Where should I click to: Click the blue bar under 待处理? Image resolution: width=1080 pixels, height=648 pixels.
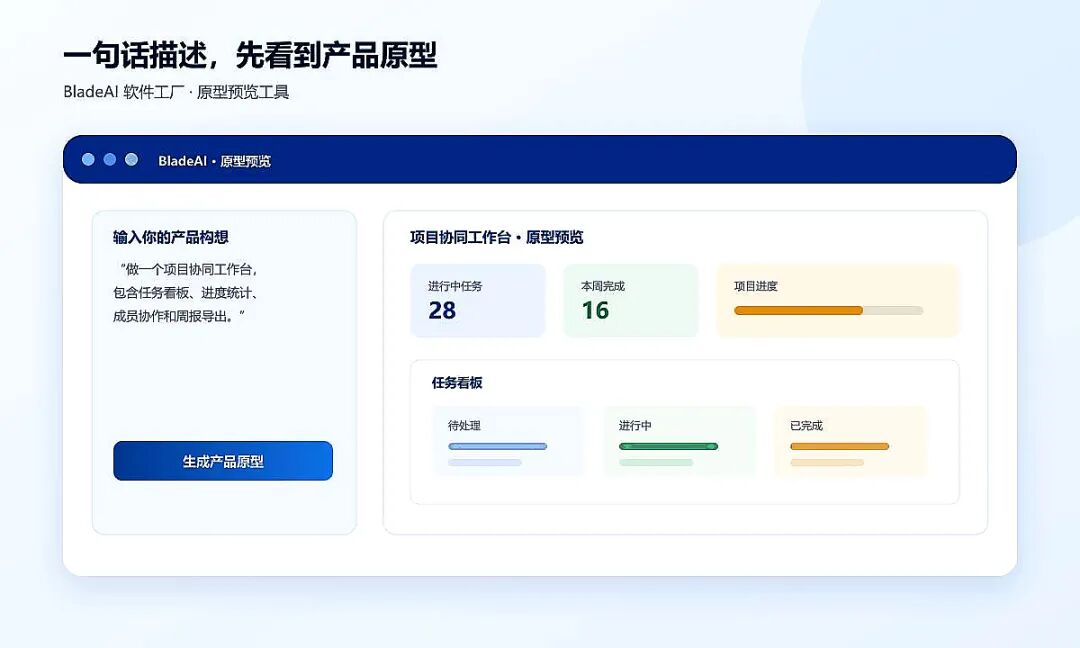pyautogui.click(x=497, y=446)
